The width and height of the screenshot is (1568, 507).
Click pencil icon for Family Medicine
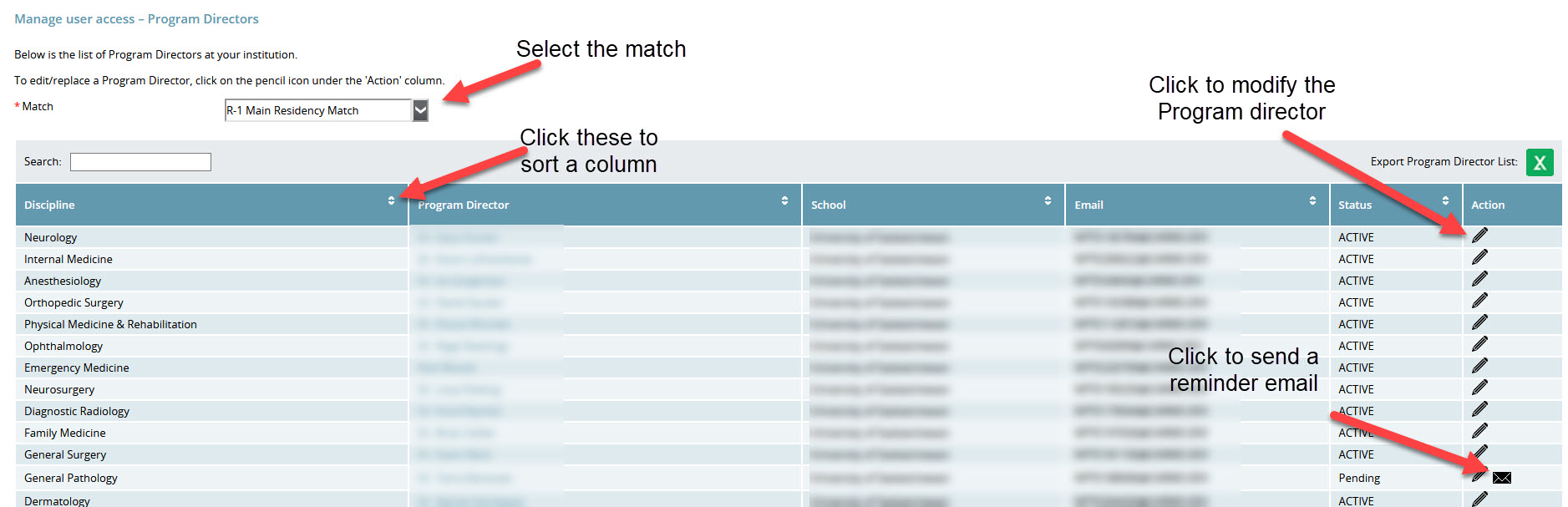pyautogui.click(x=1479, y=432)
